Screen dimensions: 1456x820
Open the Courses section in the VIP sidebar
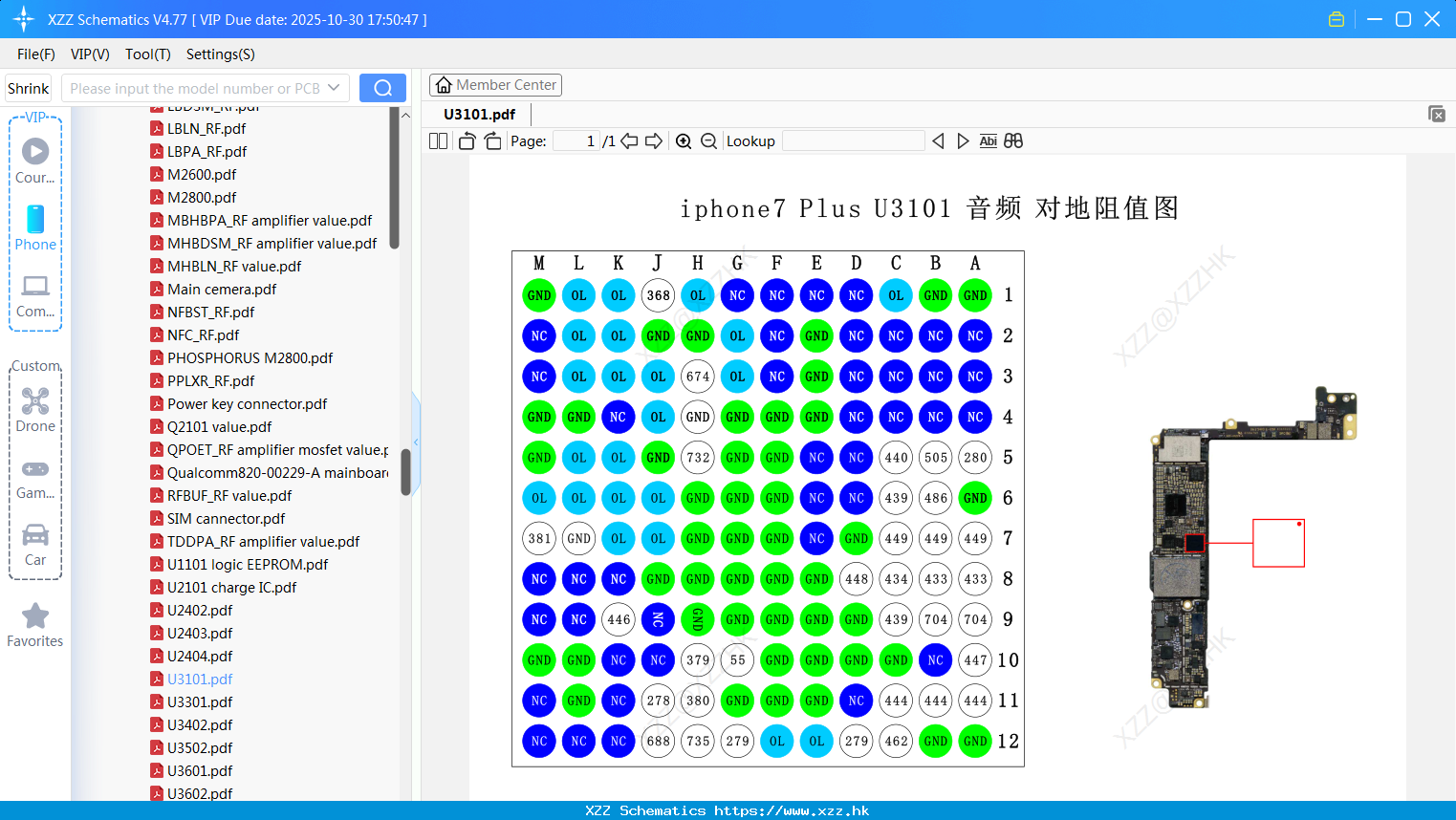tap(35, 161)
